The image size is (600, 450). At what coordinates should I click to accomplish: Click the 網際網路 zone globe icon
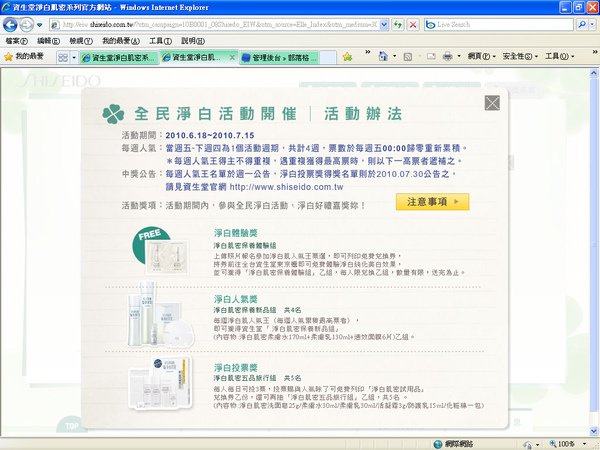click(x=438, y=444)
